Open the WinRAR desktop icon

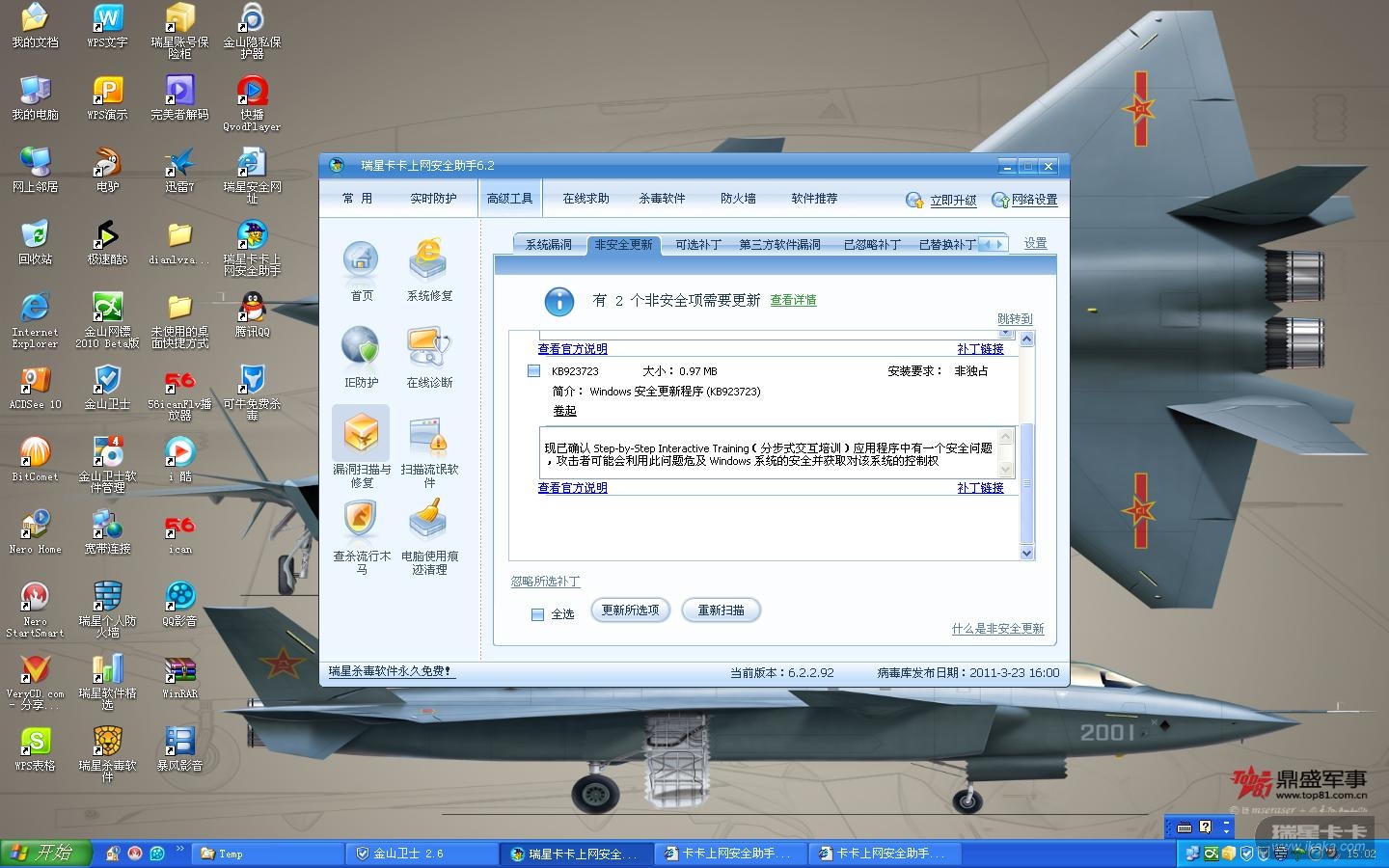pyautogui.click(x=179, y=676)
